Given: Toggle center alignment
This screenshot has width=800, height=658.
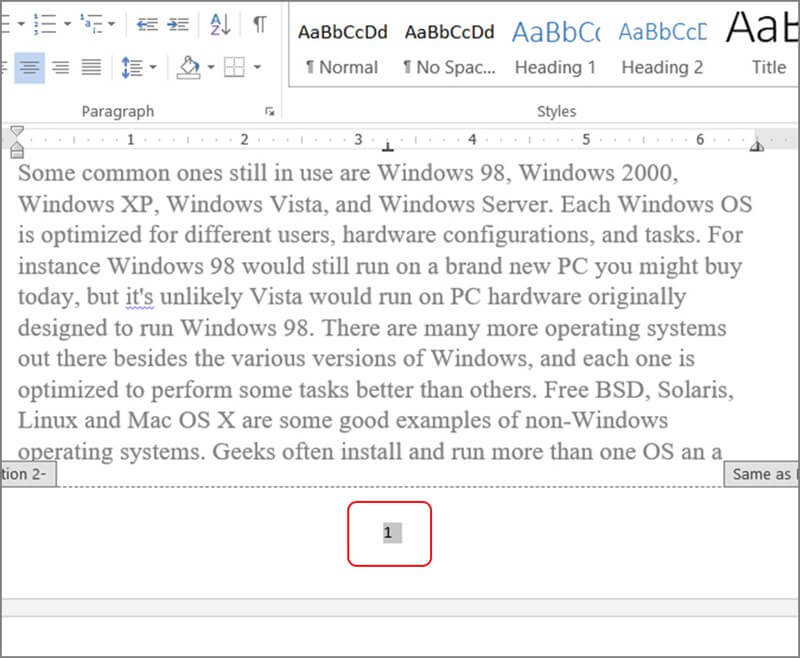Looking at the screenshot, I should point(29,67).
